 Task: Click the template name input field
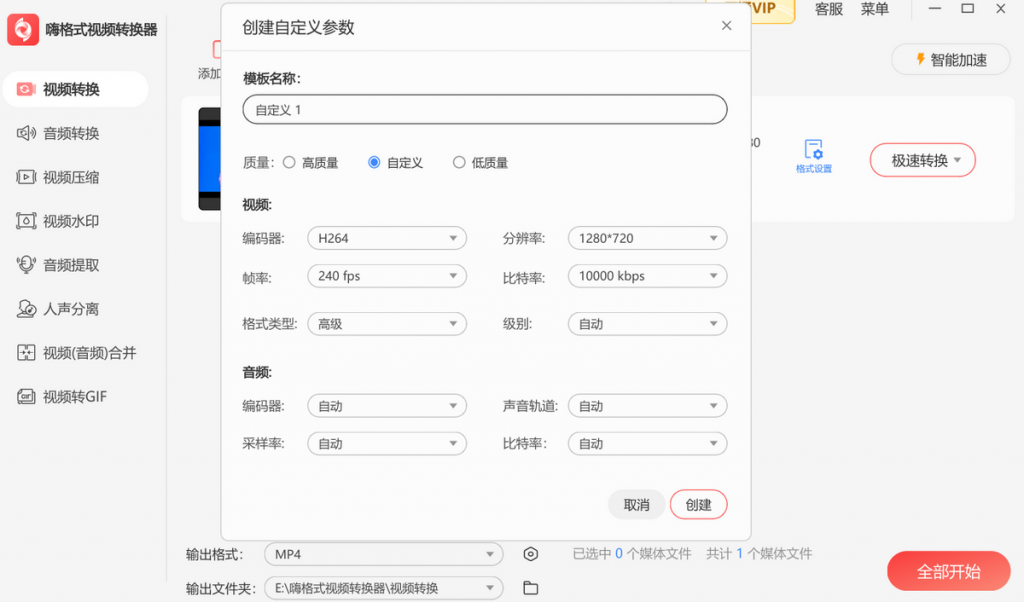[x=484, y=109]
